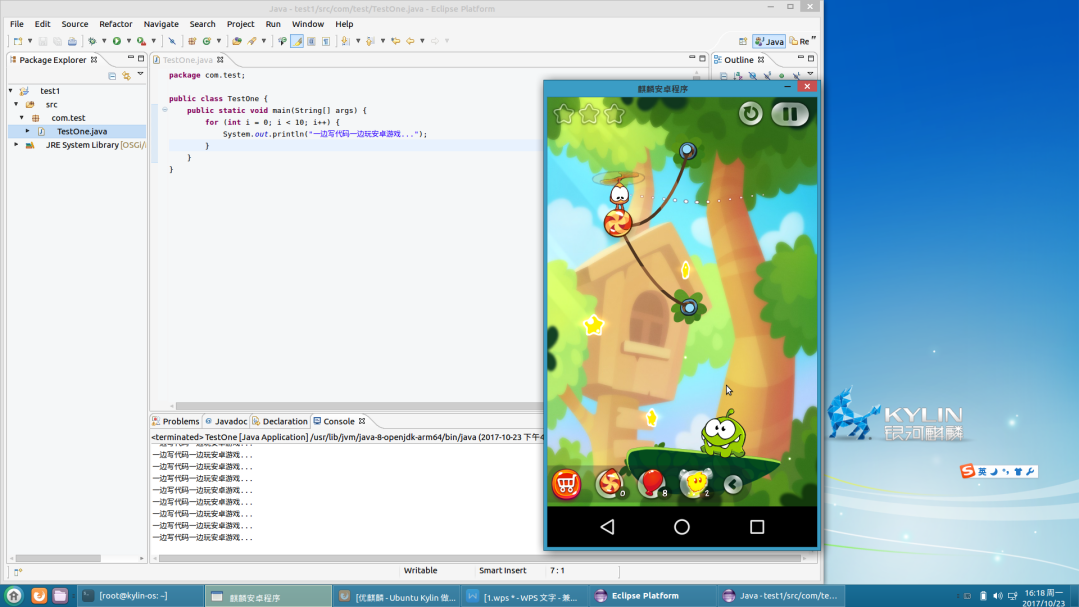Toggle Mark Occurrences highlighter in toolbar

coord(297,41)
